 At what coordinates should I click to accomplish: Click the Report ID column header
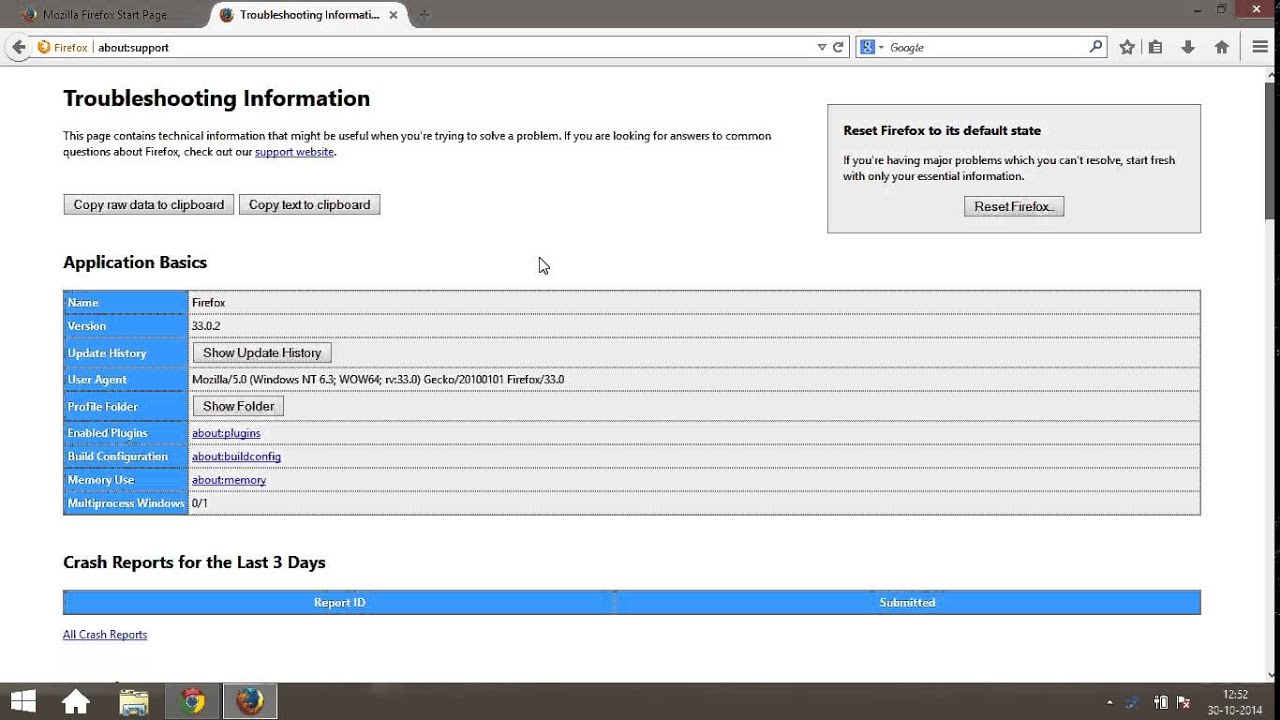tap(339, 602)
